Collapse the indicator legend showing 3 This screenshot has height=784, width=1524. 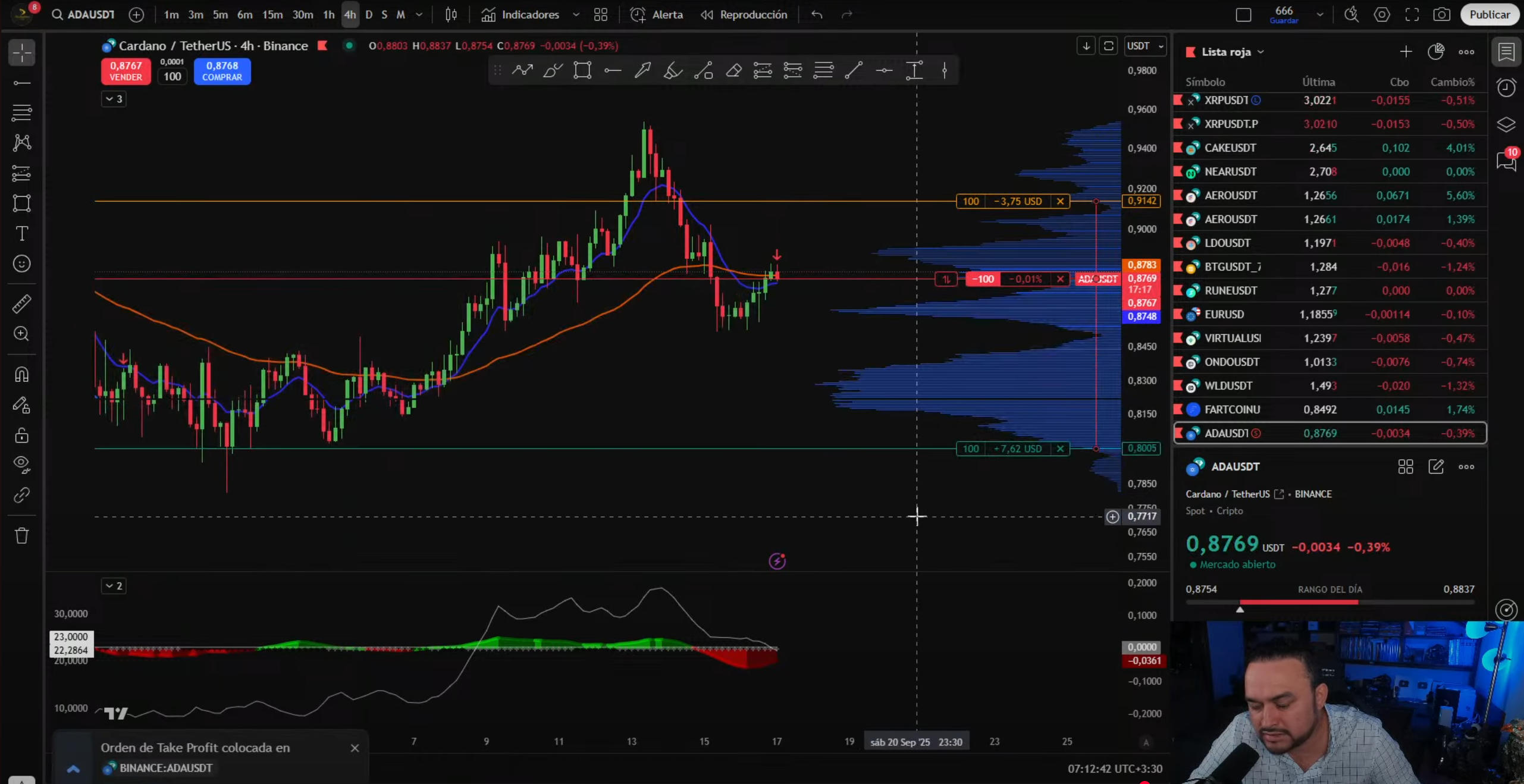tap(113, 99)
